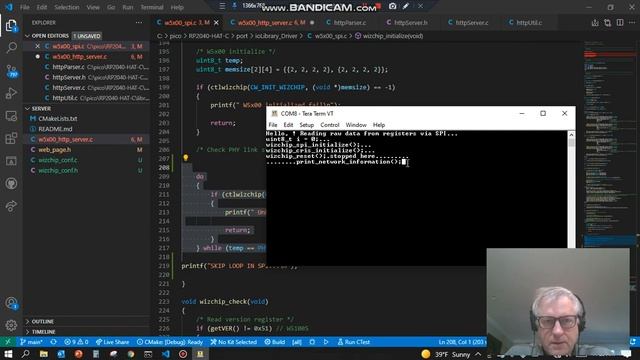Collapse the SERVER folder section
640x360 pixels.
point(27,109)
